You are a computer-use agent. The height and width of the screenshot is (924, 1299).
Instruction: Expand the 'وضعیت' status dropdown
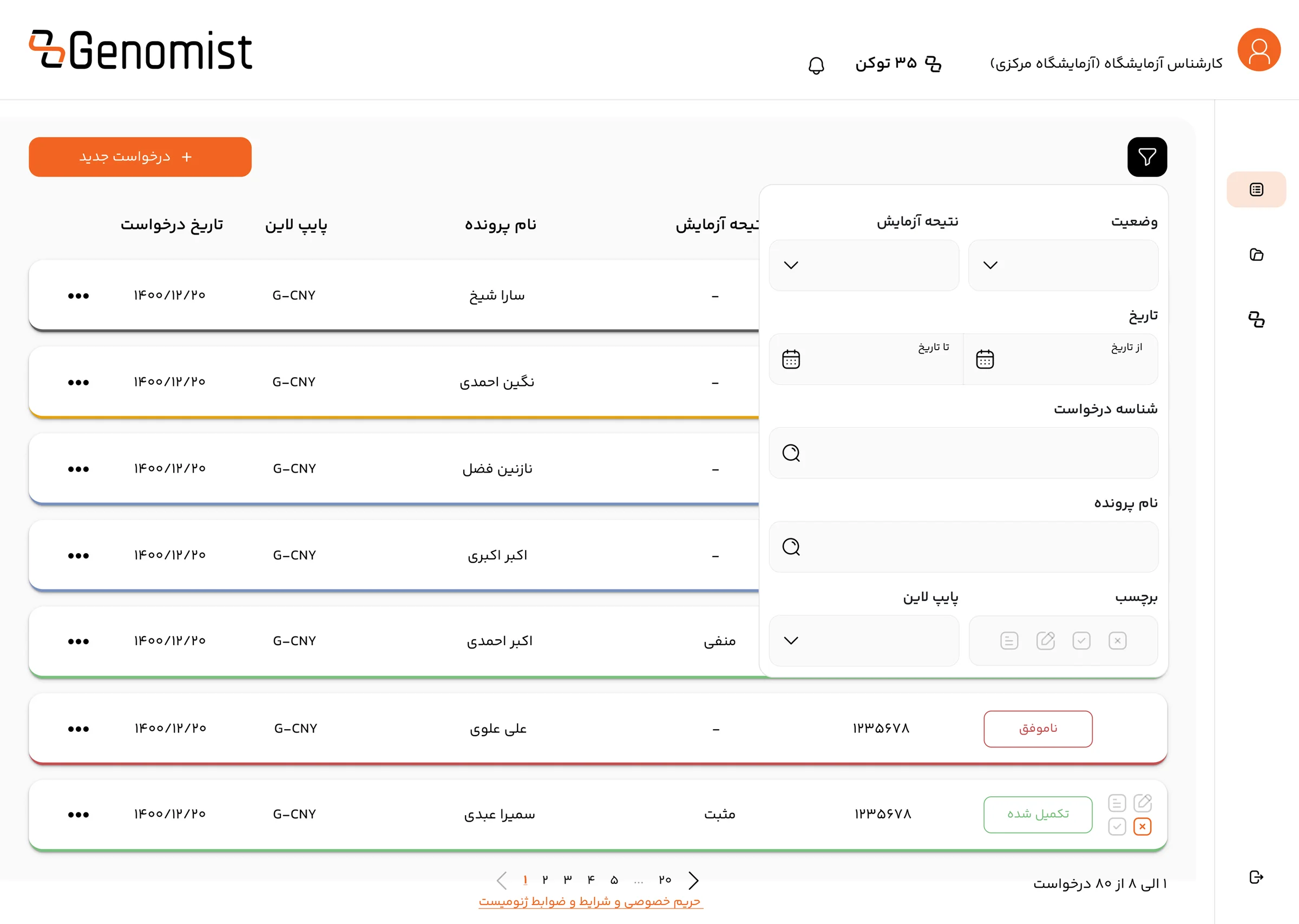tap(1063, 265)
